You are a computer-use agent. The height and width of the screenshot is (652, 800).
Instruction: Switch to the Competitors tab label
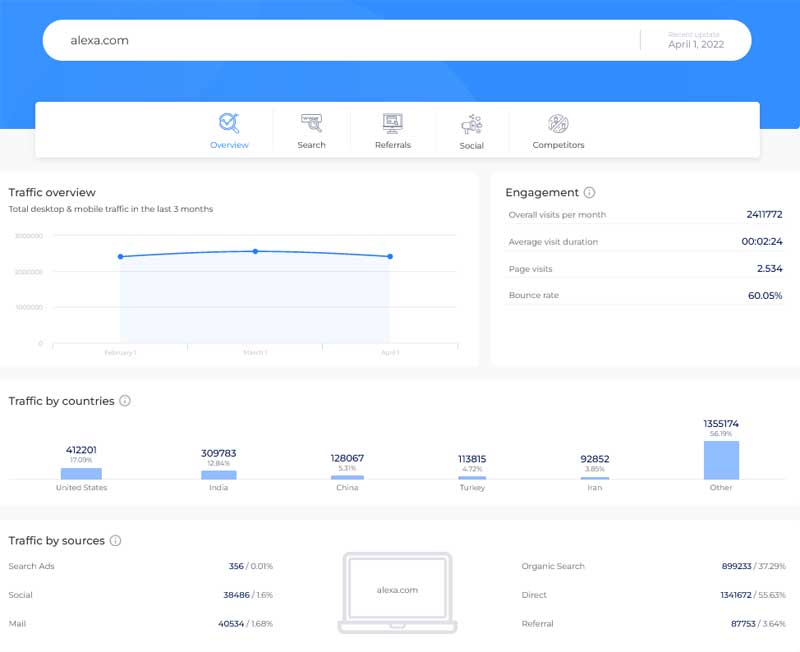click(x=558, y=145)
